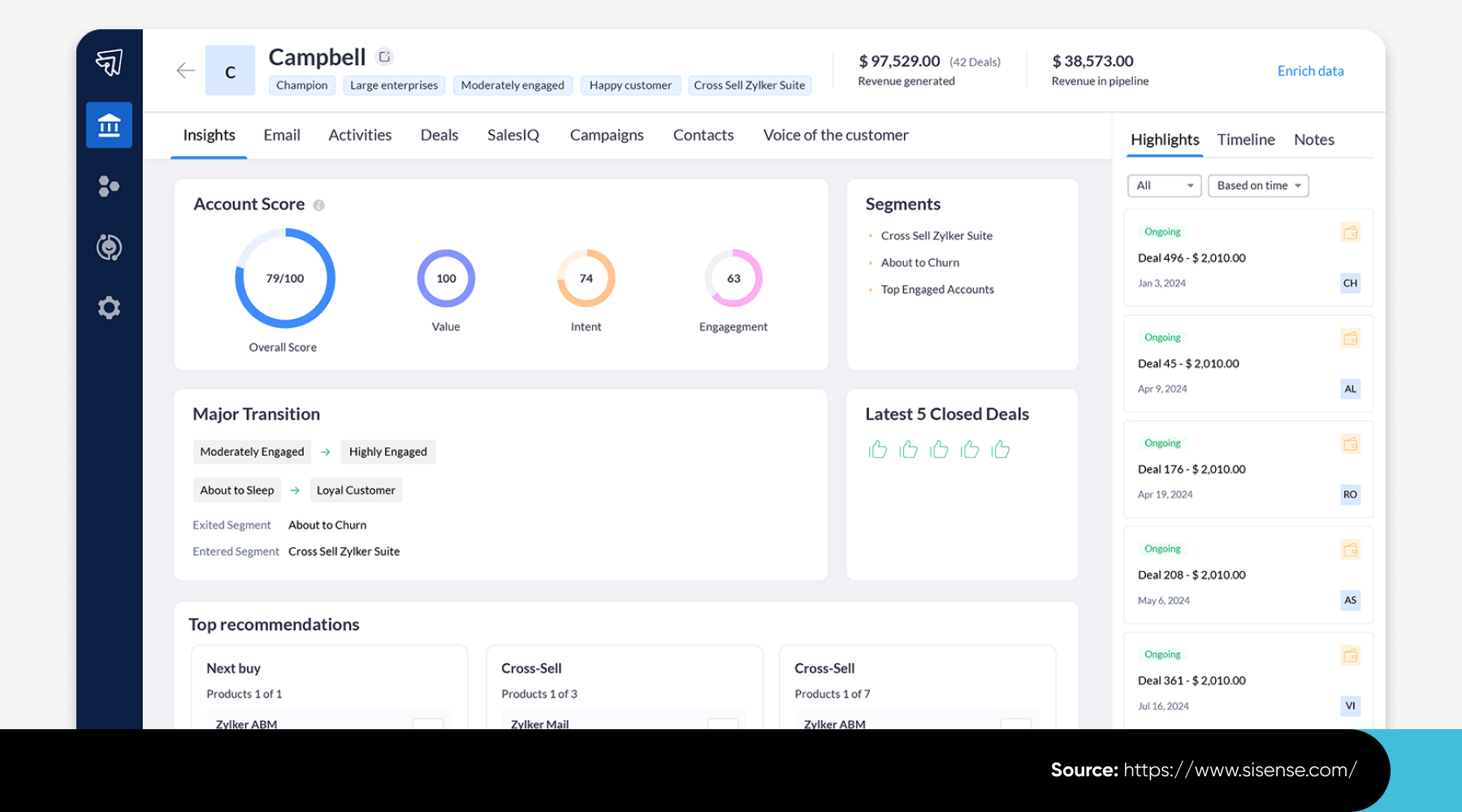This screenshot has height=812, width=1462.
Task: Open the Based on time dropdown
Action: point(1257,185)
